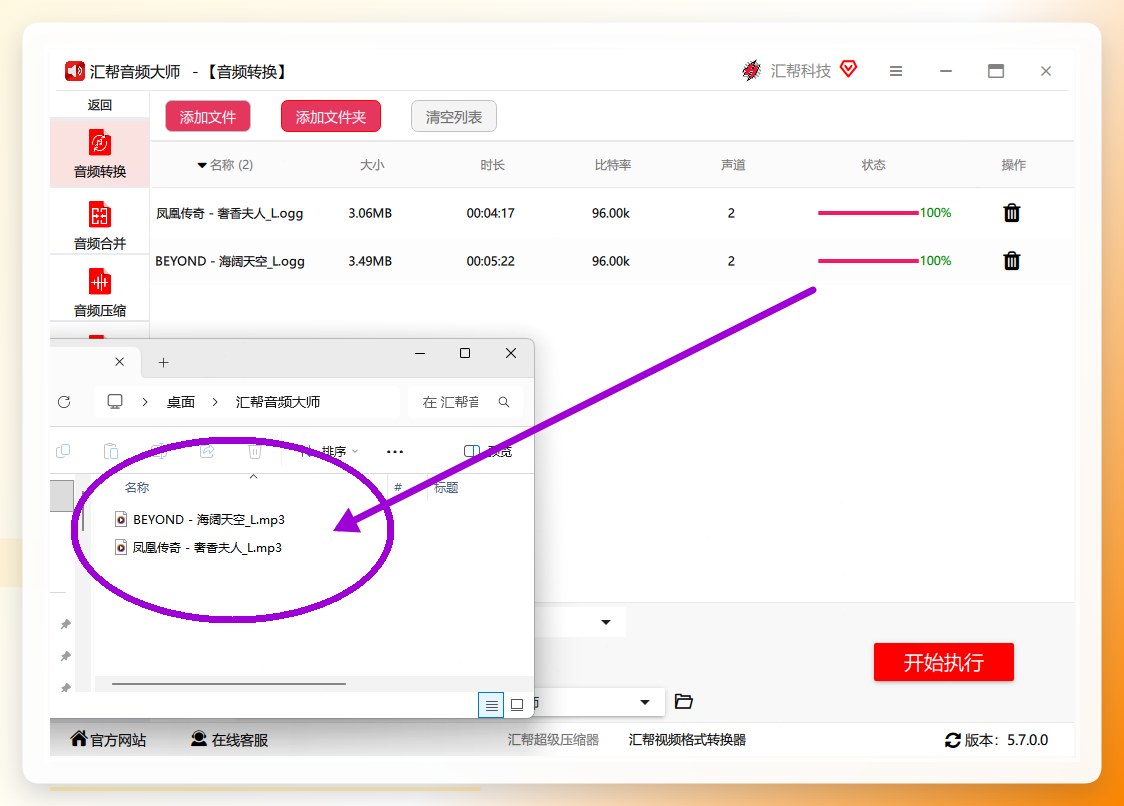This screenshot has width=1124, height=806.
Task: Close the current Explorer tab
Action: (120, 361)
